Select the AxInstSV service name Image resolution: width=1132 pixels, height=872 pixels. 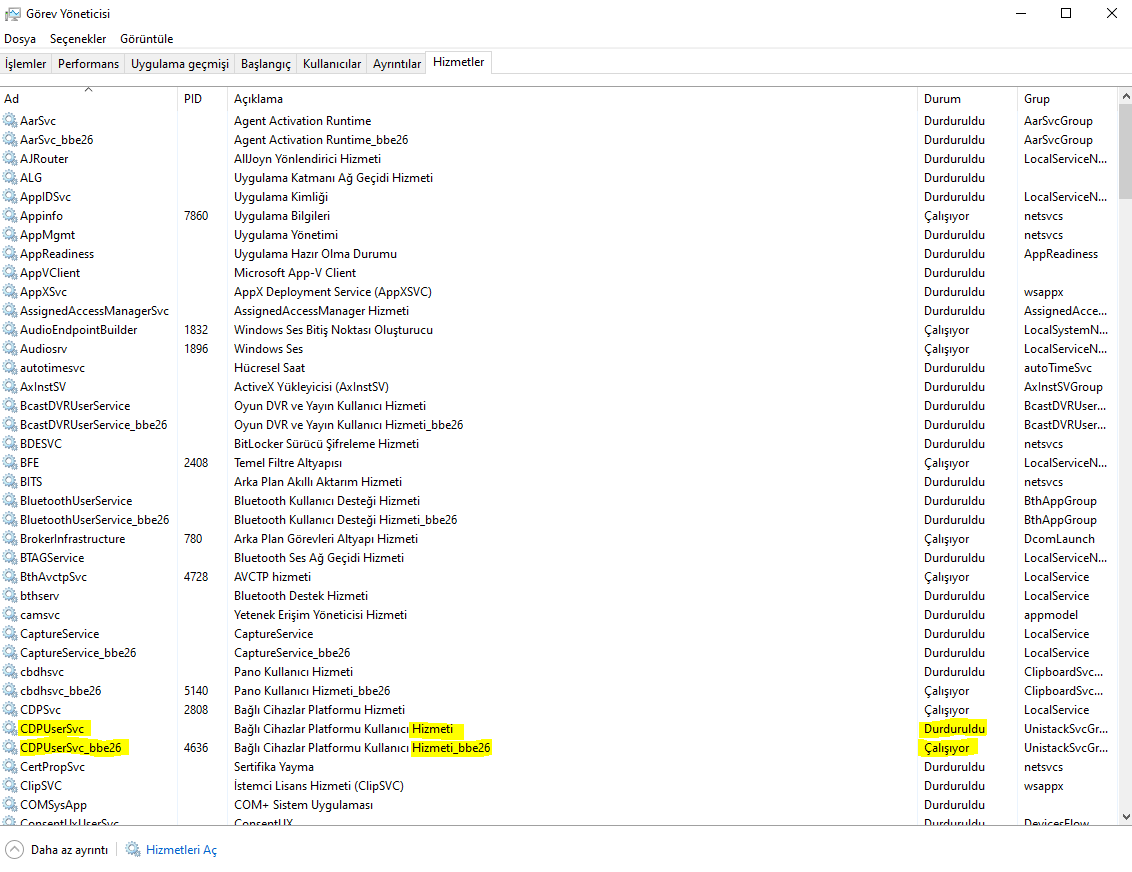coord(43,387)
